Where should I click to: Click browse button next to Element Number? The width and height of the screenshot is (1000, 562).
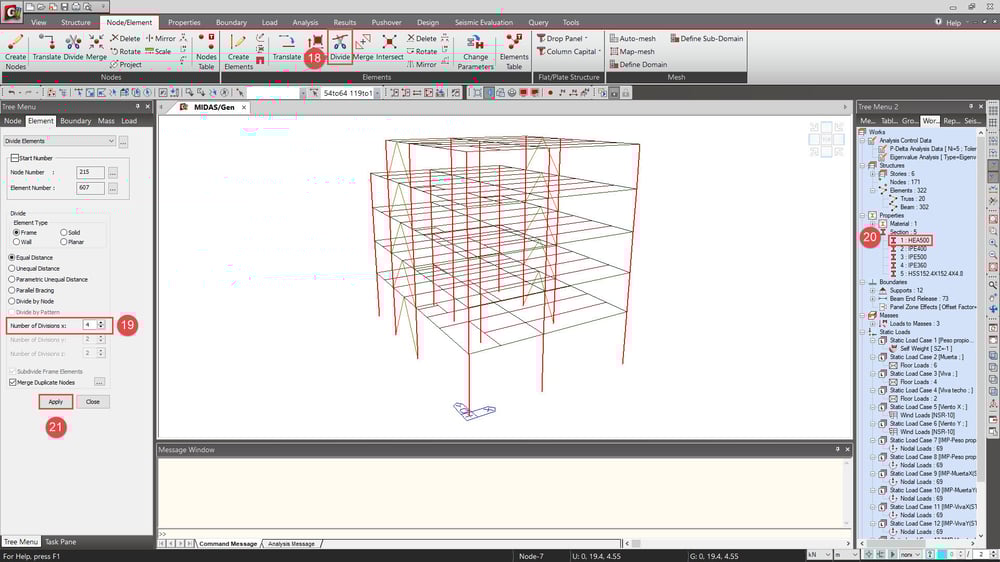[x=113, y=188]
